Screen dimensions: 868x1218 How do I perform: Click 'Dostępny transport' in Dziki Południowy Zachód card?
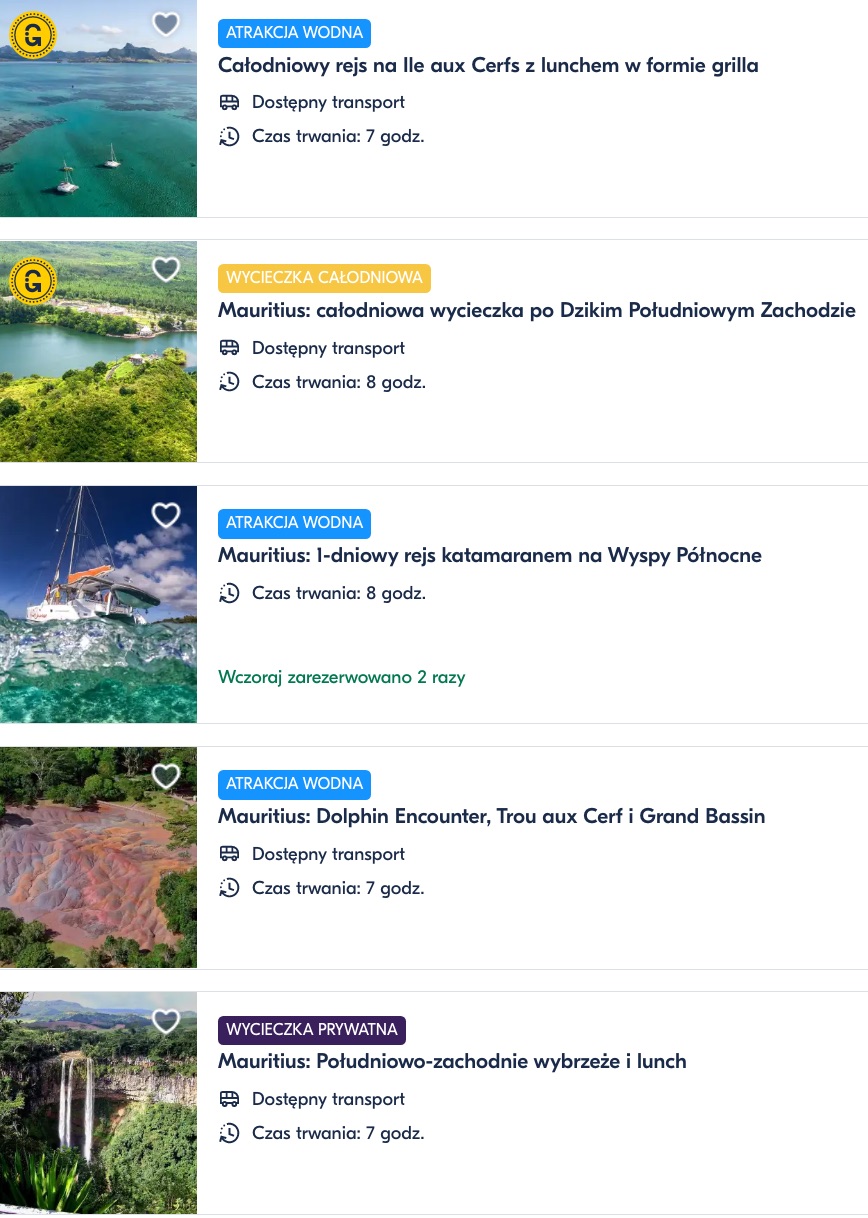tap(328, 348)
